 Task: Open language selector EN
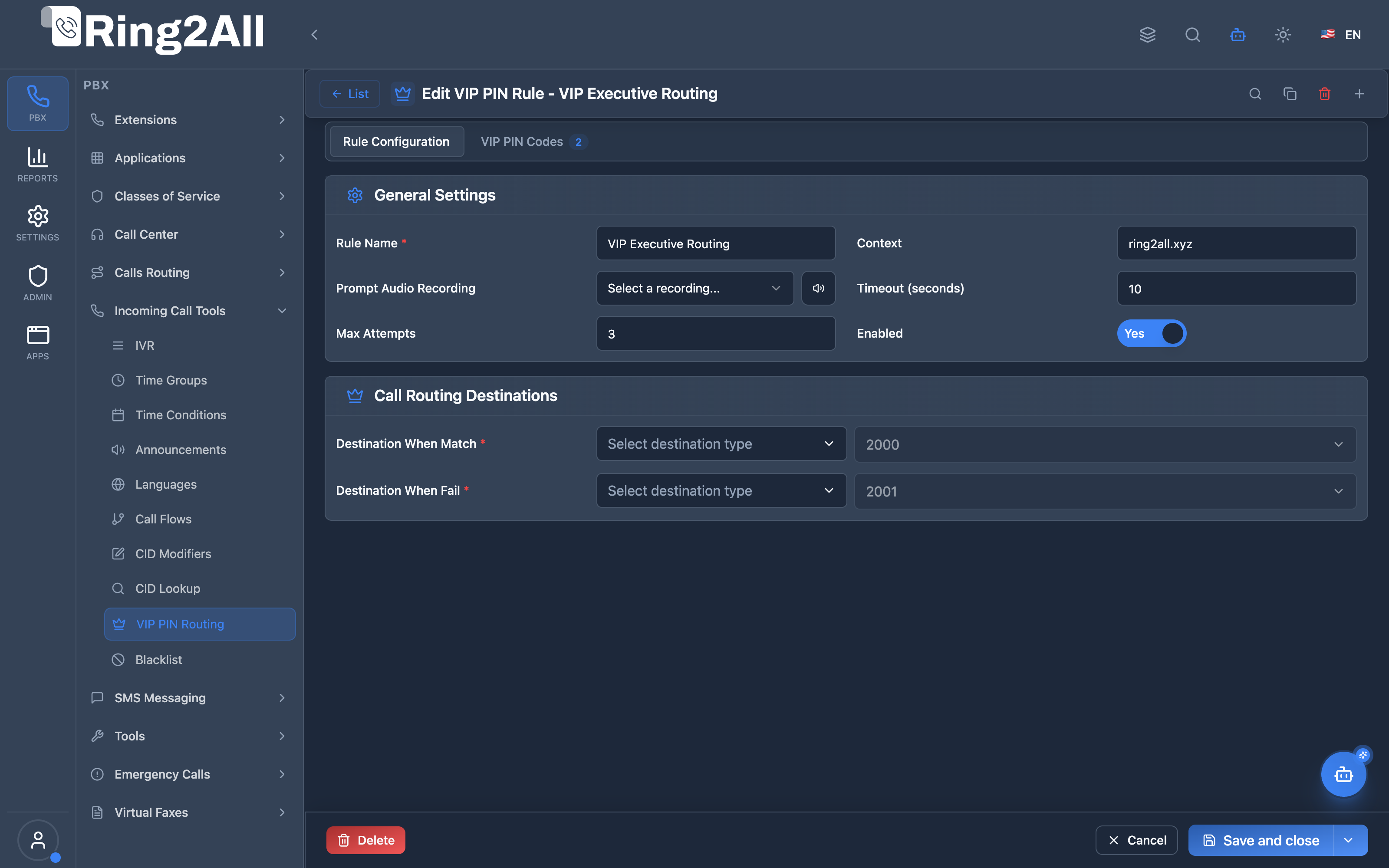[1341, 35]
